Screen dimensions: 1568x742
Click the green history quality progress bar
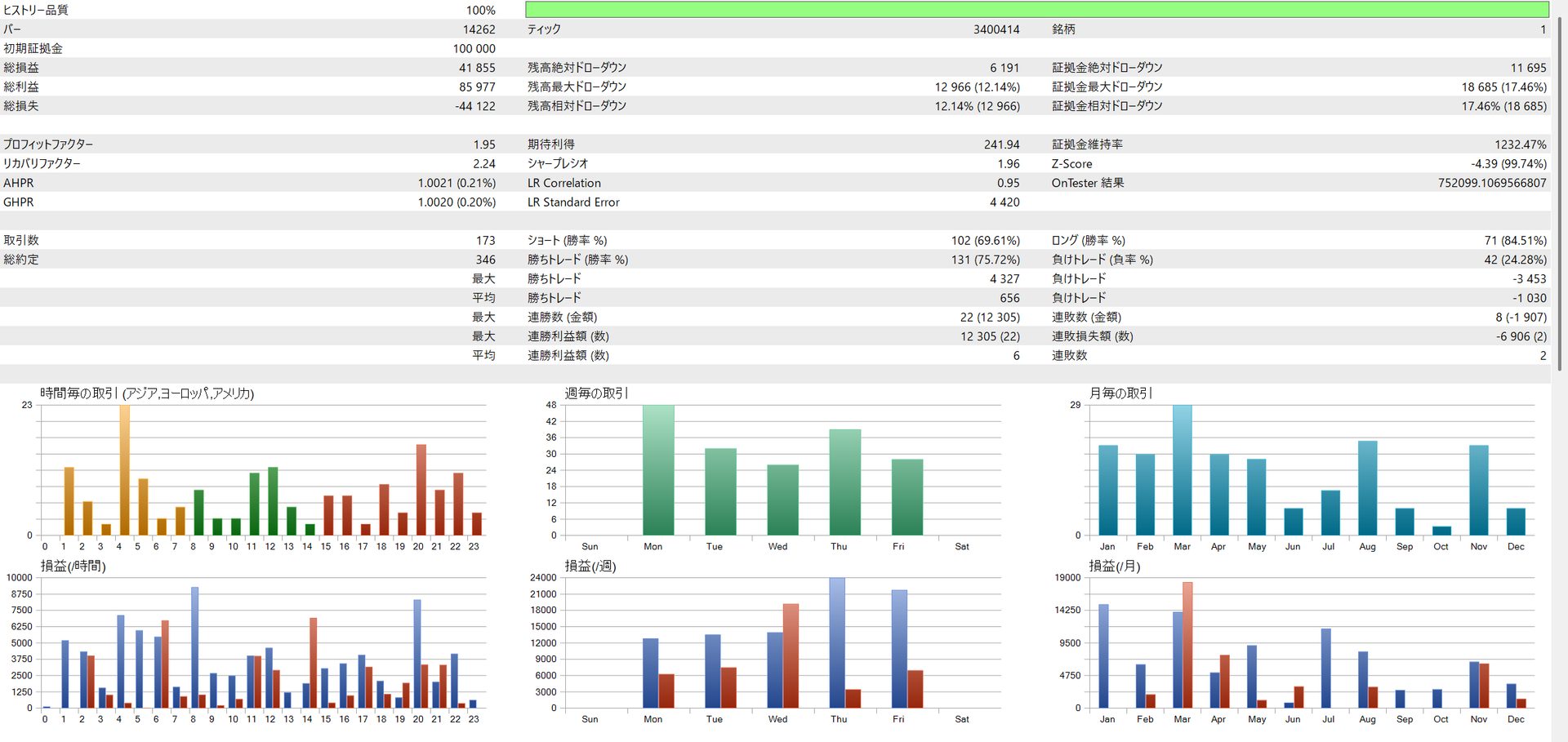tap(1036, 10)
